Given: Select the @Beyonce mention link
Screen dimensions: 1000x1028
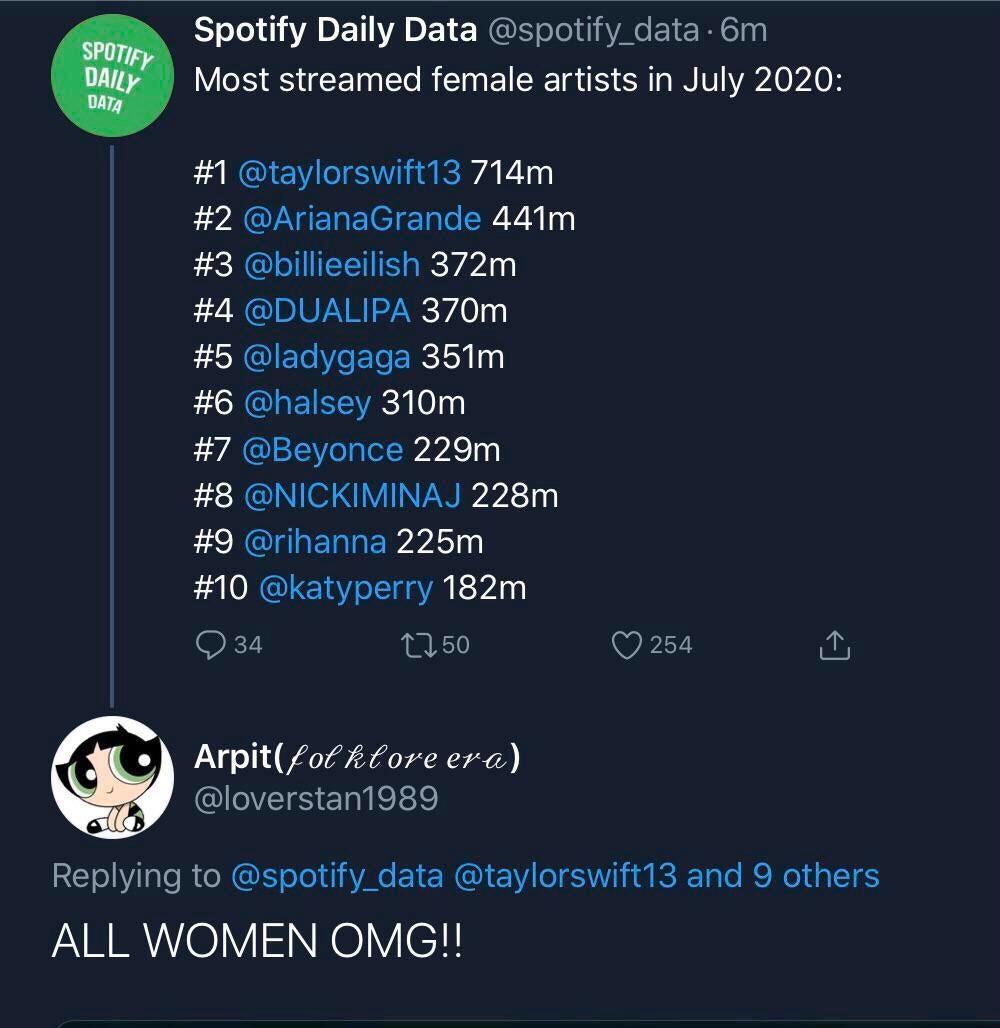Looking at the screenshot, I should point(322,449).
